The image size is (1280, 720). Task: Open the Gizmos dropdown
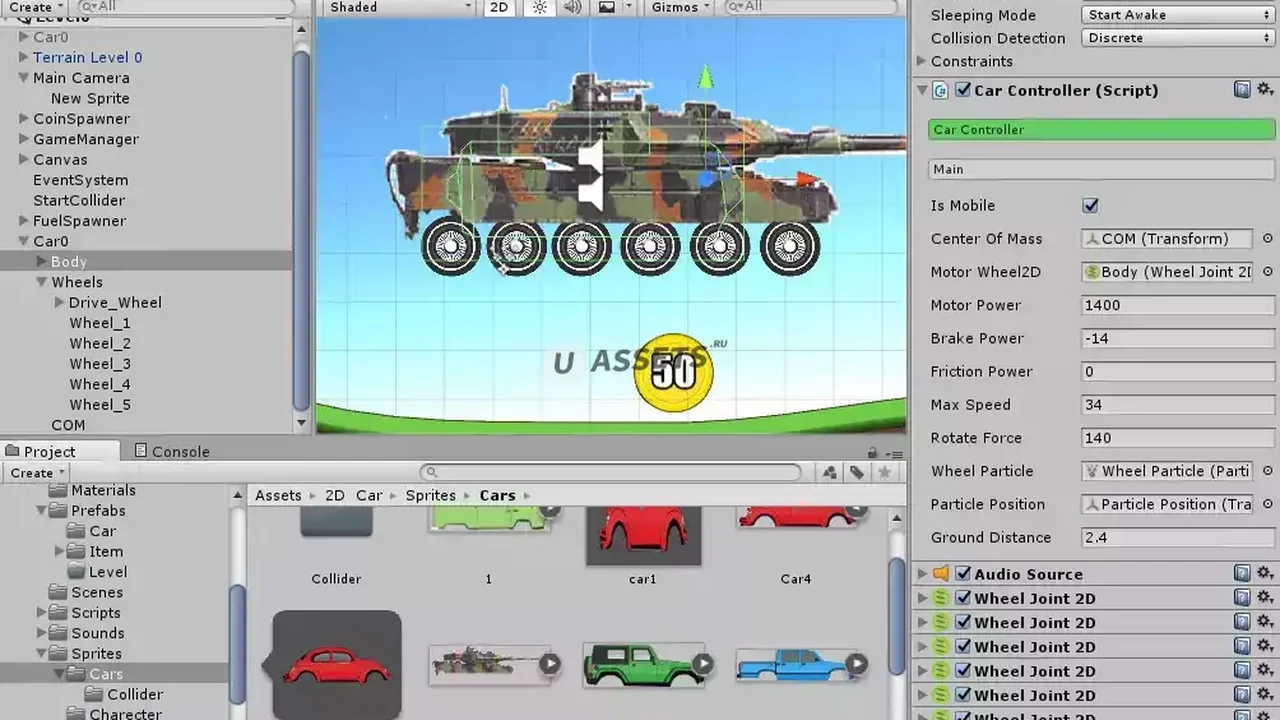680,7
